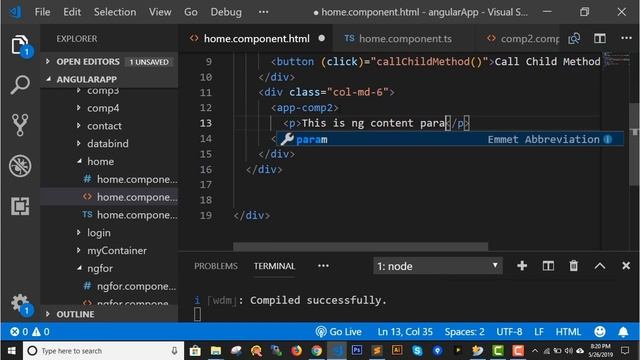This screenshot has width=640, height=360.
Task: Open the Source Control view
Action: click(20, 124)
